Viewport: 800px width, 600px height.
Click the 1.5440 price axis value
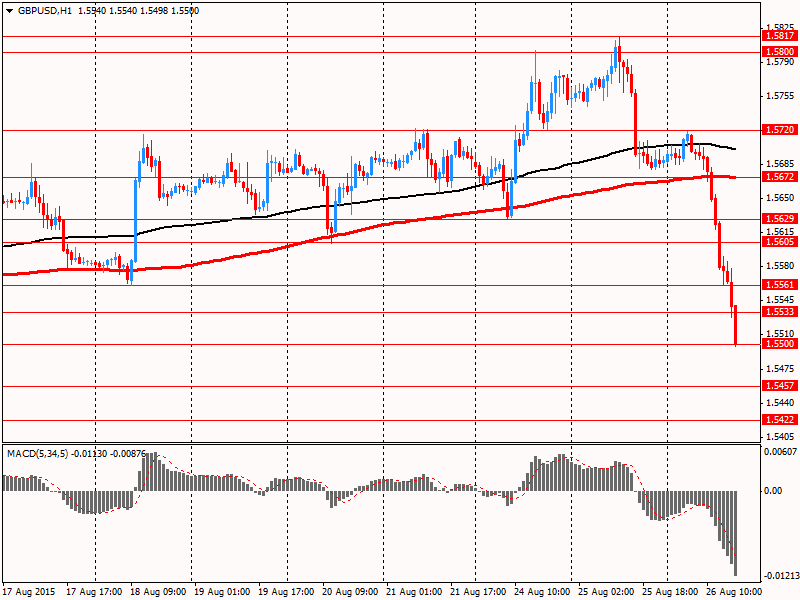pyautogui.click(x=780, y=403)
